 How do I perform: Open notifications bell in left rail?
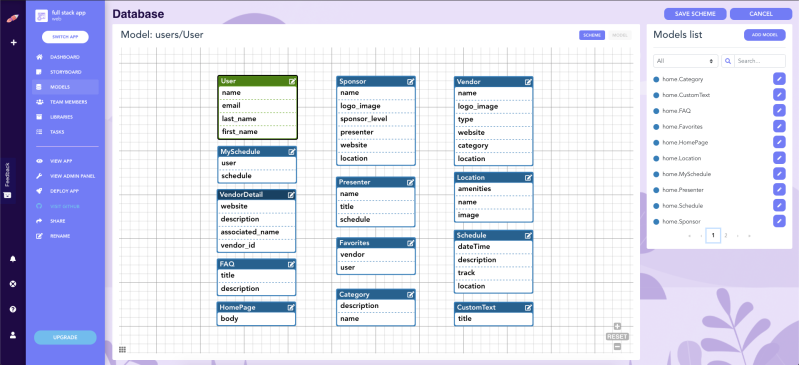pos(13,259)
